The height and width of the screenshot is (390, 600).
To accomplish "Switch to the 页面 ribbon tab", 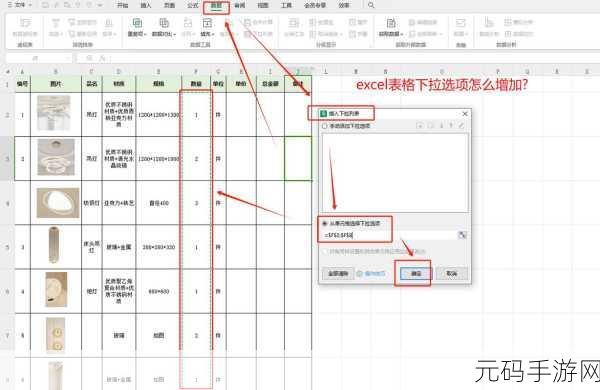I will (169, 5).
